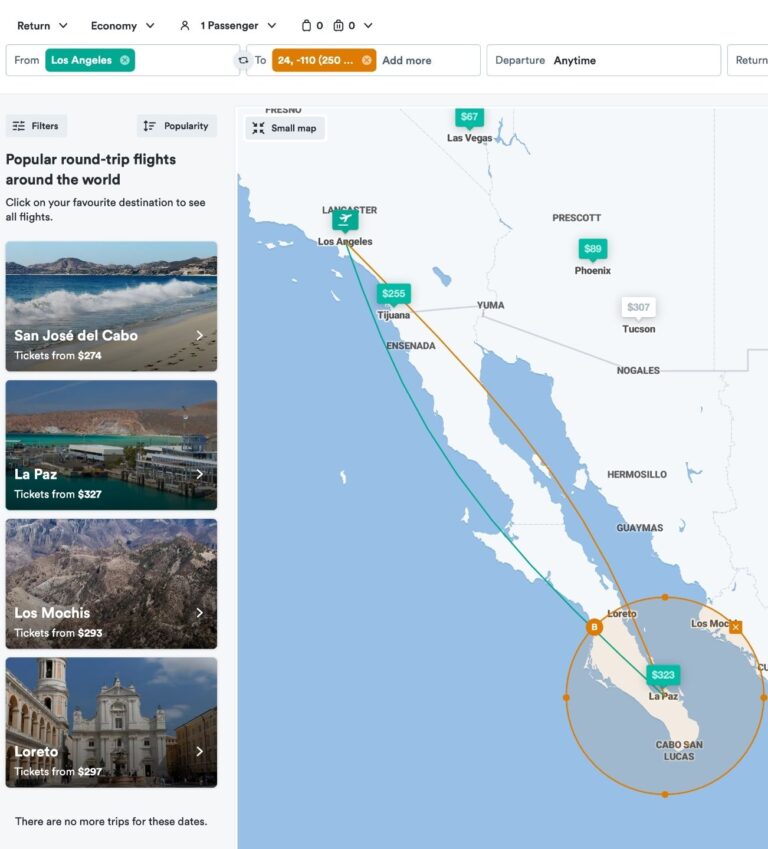768x849 pixels.
Task: Remove the Los Angeles origin chip
Action: click(x=124, y=60)
